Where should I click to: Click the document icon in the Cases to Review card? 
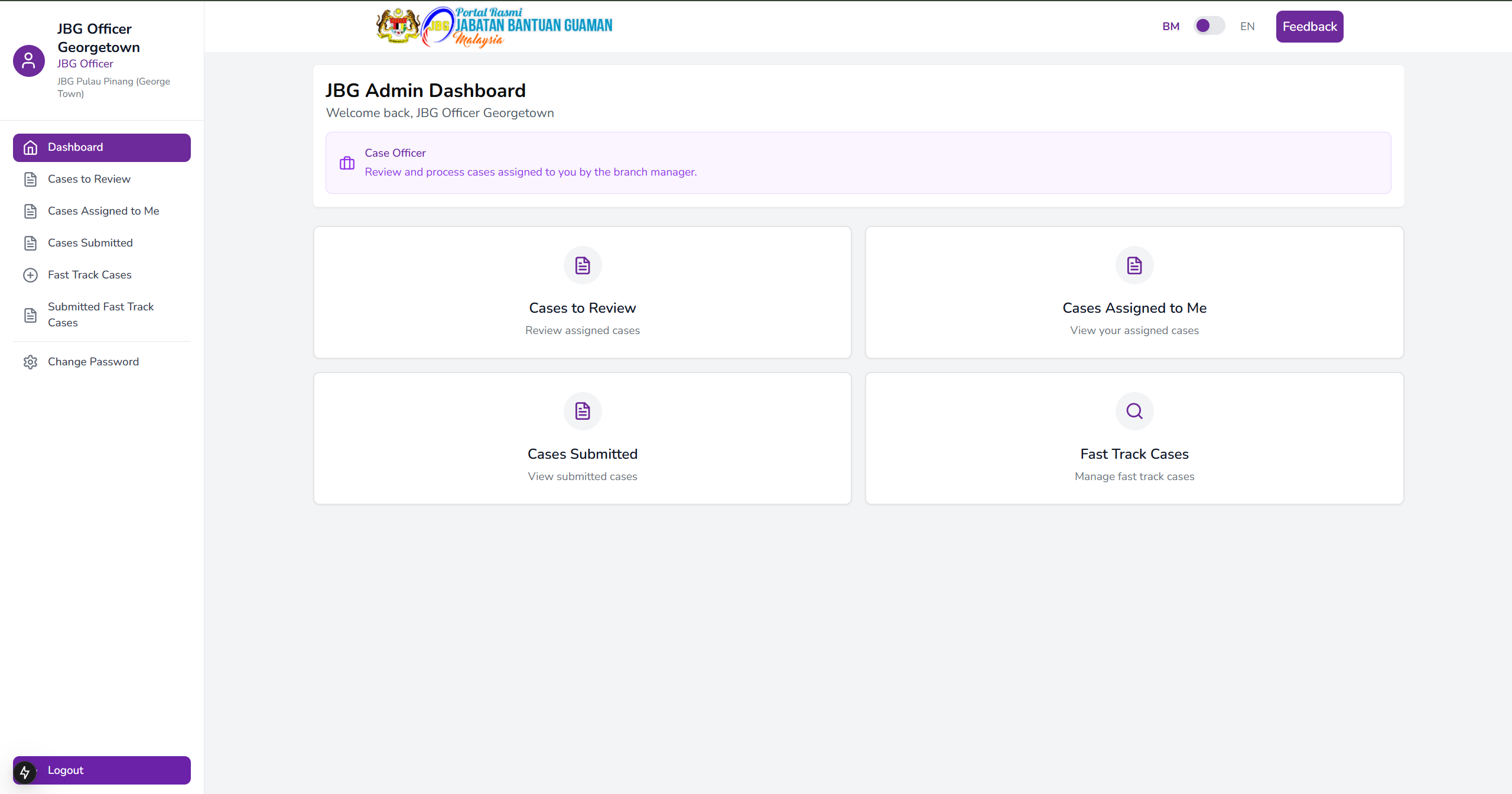click(x=582, y=265)
